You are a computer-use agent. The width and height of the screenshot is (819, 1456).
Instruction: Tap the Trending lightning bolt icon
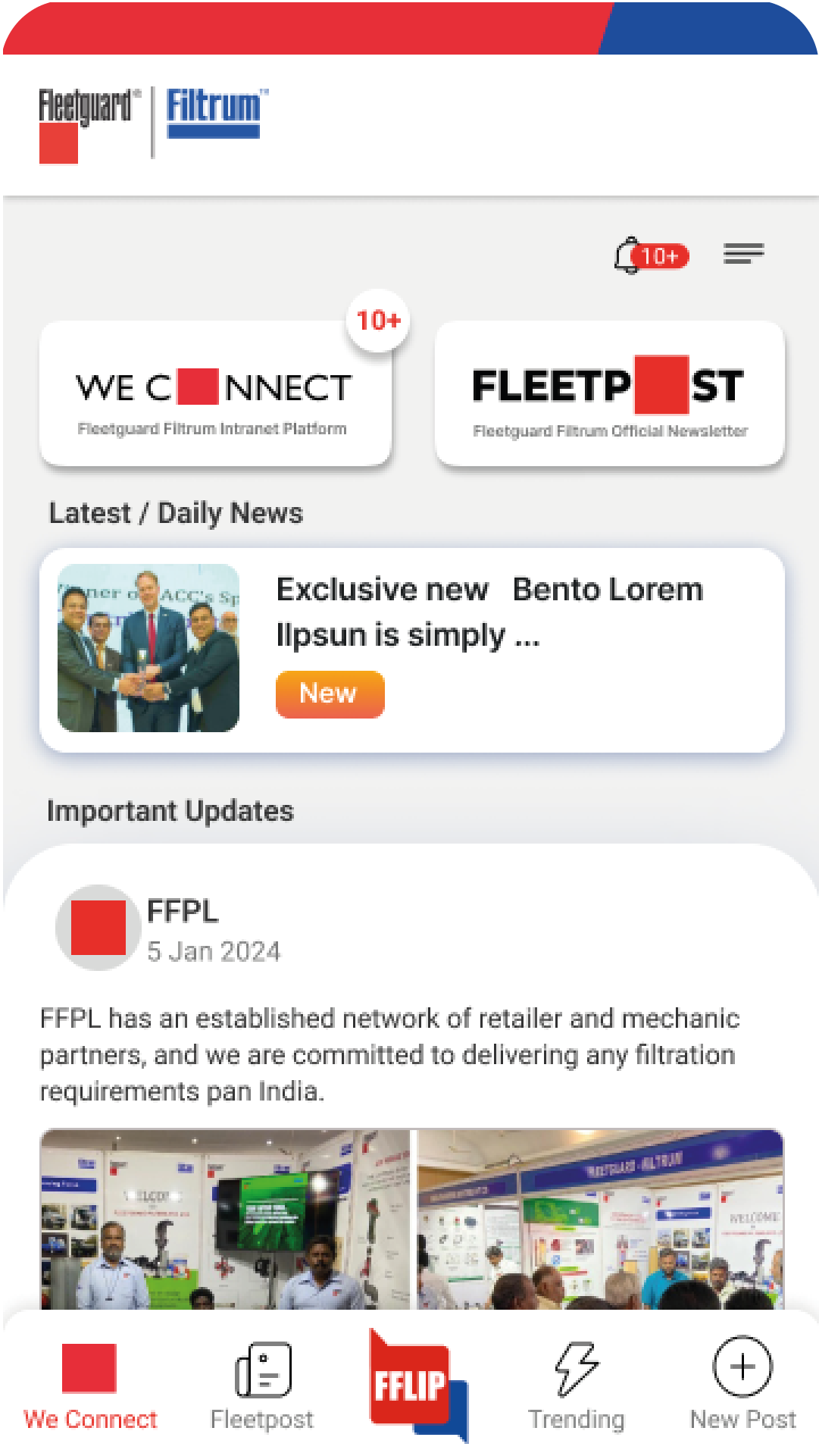(577, 1368)
